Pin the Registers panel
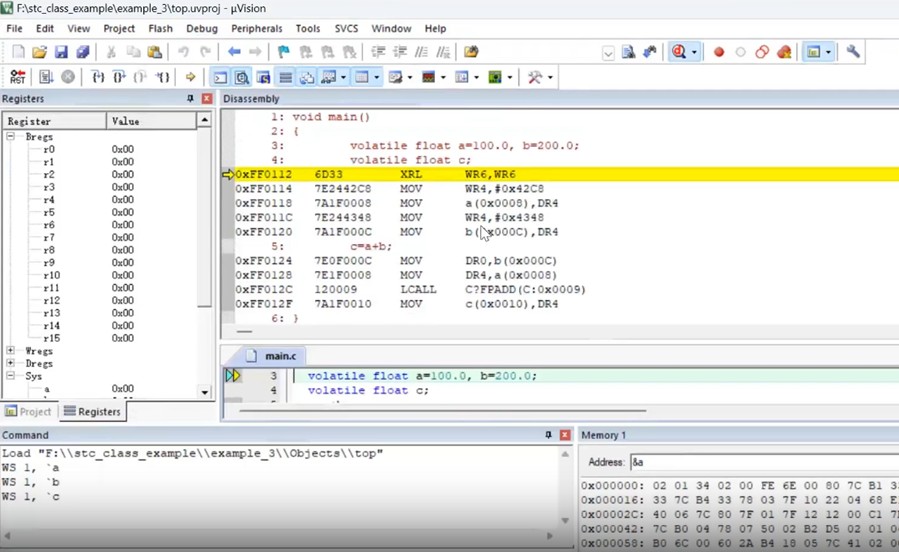 (190, 99)
